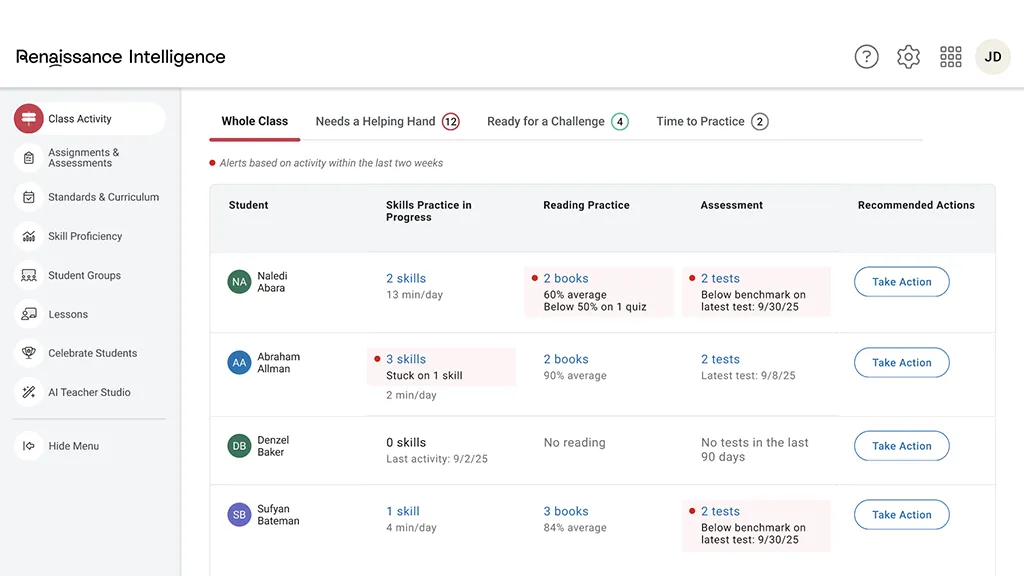Open Abraham Allman's 2 tests link
The height and width of the screenshot is (576, 1024).
click(720, 359)
